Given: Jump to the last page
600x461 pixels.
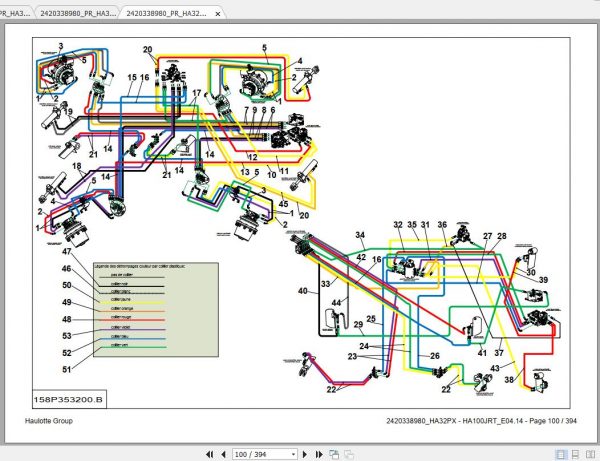Looking at the screenshot, I should point(319,454).
